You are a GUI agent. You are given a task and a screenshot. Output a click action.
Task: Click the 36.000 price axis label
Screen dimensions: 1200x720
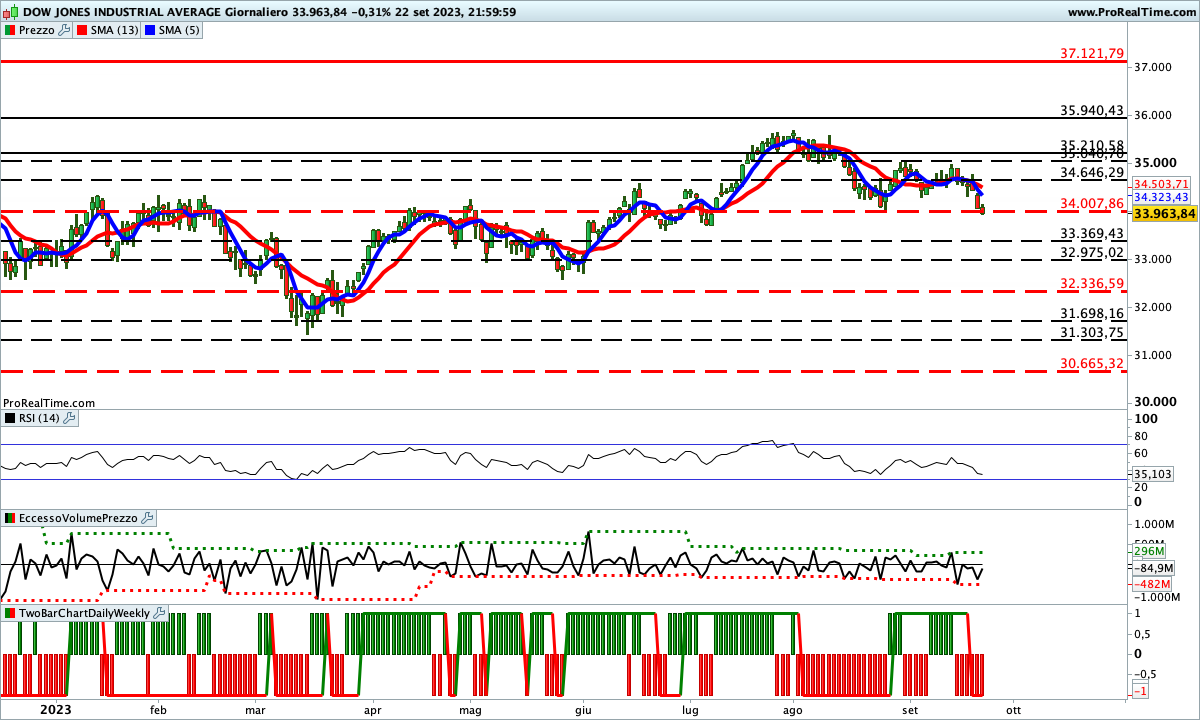click(x=1152, y=115)
